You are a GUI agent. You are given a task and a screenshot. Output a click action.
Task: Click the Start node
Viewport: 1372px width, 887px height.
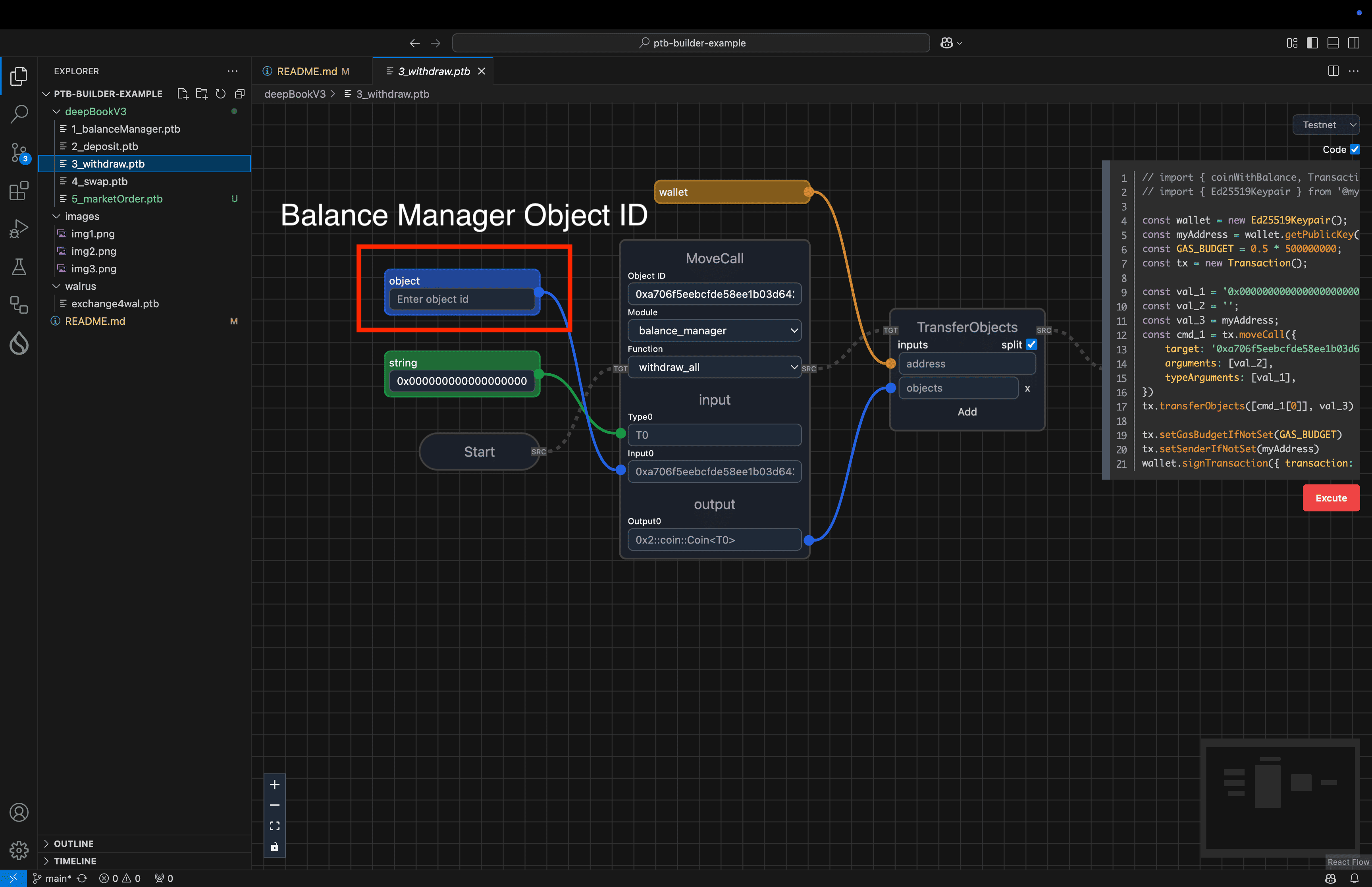point(480,451)
